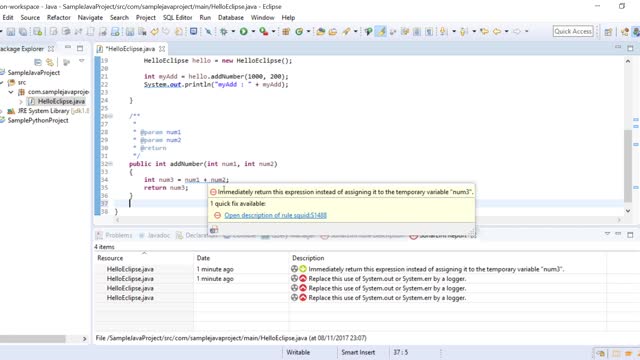Image resolution: width=640 pixels, height=360 pixels.
Task: Open dropdown arrow next to Run icon
Action: 253,31
